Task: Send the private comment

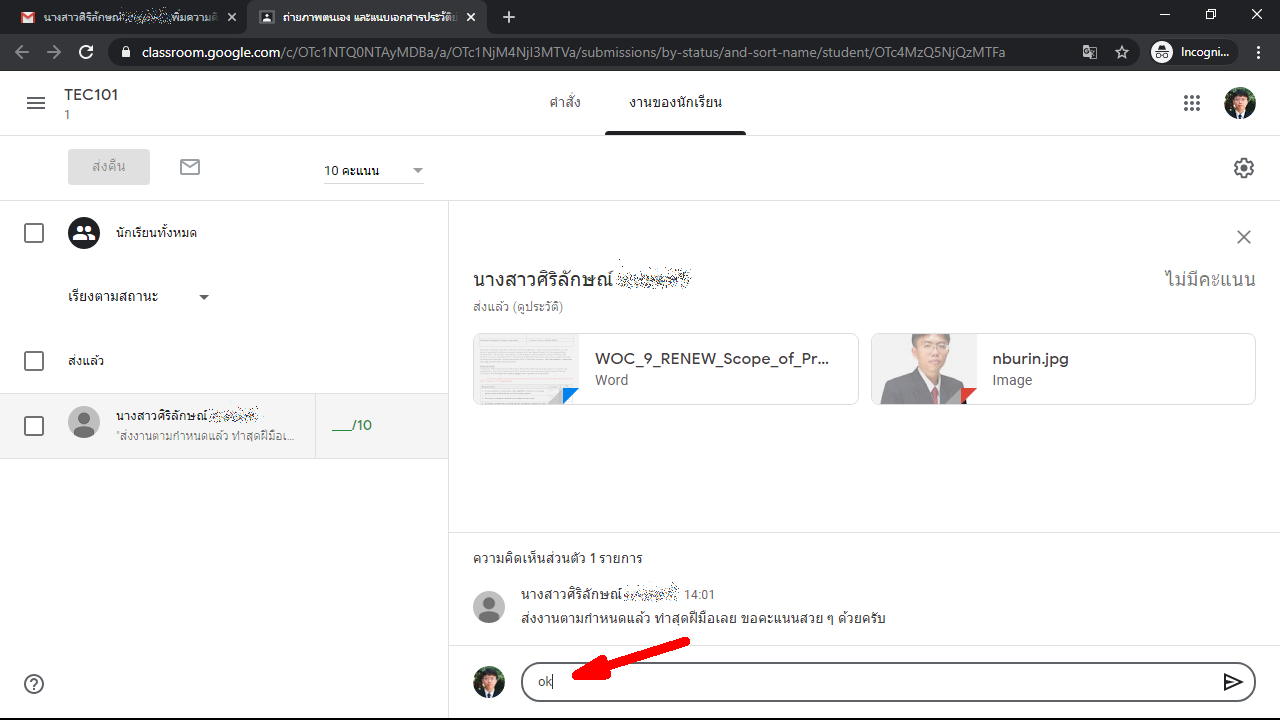Action: pyautogui.click(x=1233, y=682)
